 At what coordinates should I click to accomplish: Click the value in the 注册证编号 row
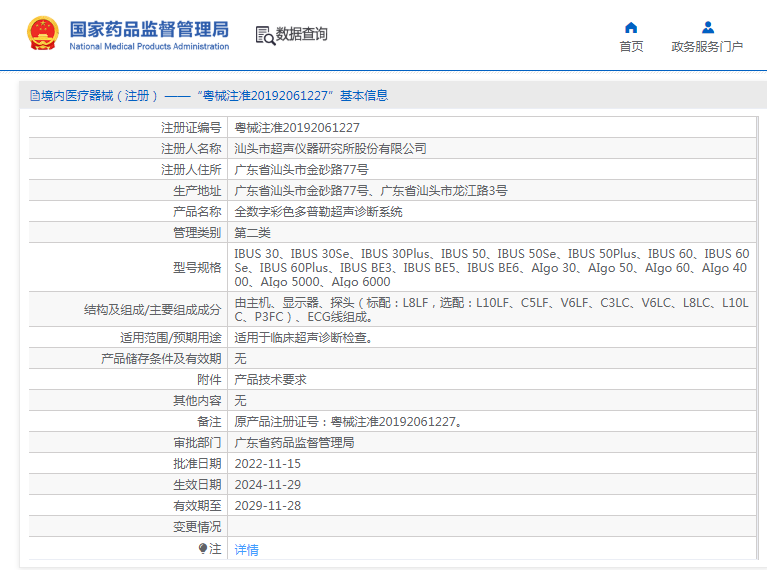297,128
